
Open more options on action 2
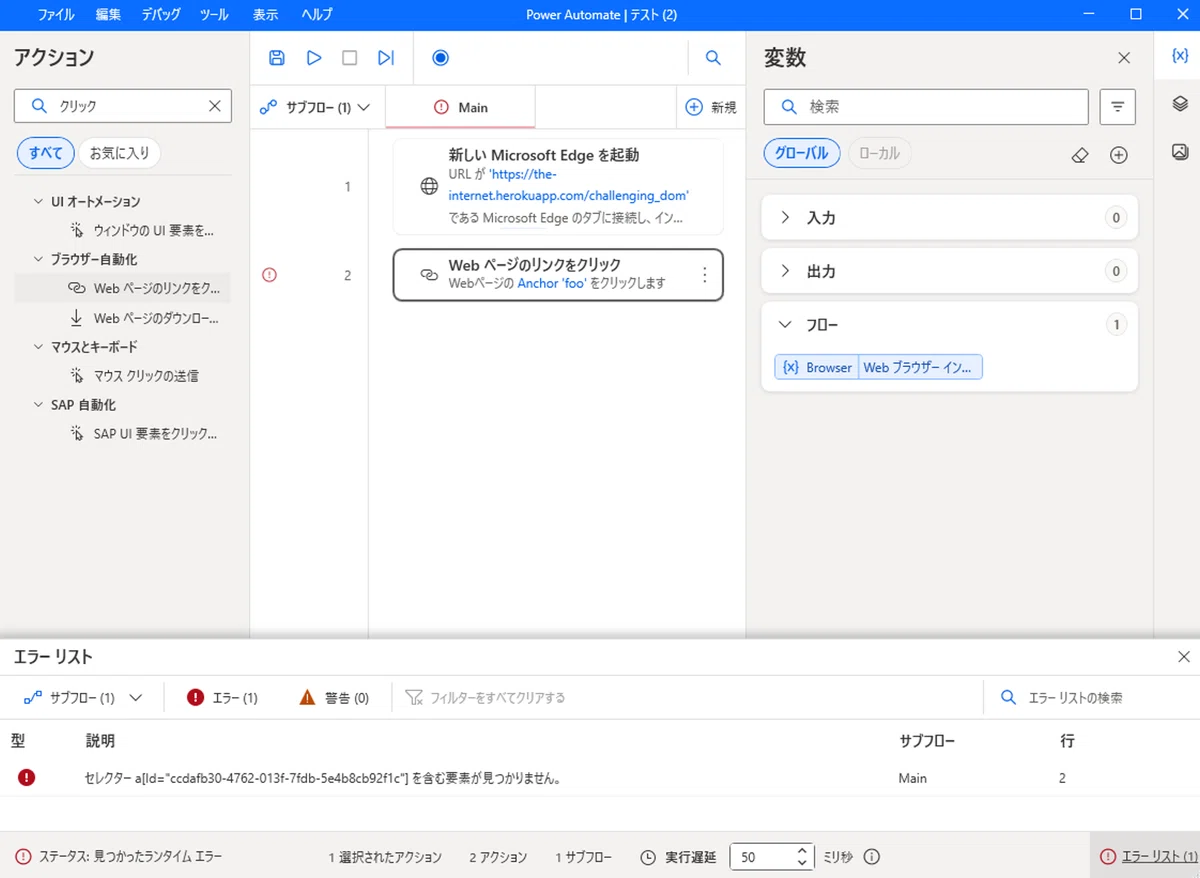704,274
